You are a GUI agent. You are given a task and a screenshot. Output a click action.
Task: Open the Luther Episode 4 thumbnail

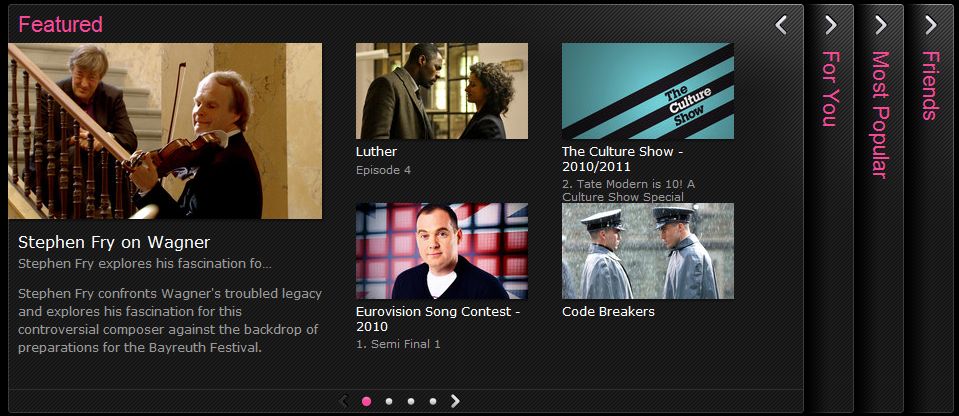click(x=442, y=91)
